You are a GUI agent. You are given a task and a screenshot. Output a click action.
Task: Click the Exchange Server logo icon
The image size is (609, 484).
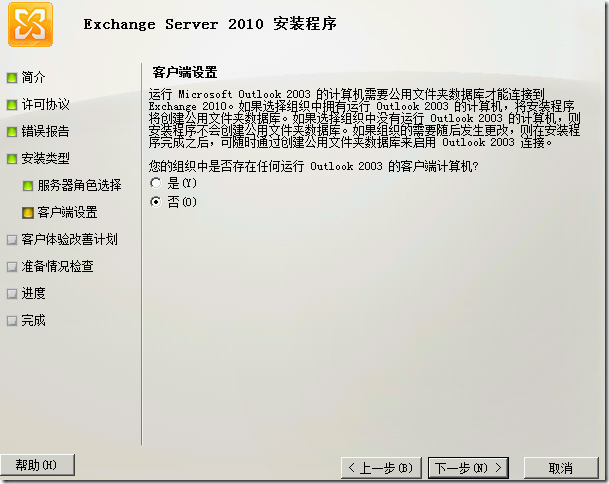[x=30, y=24]
